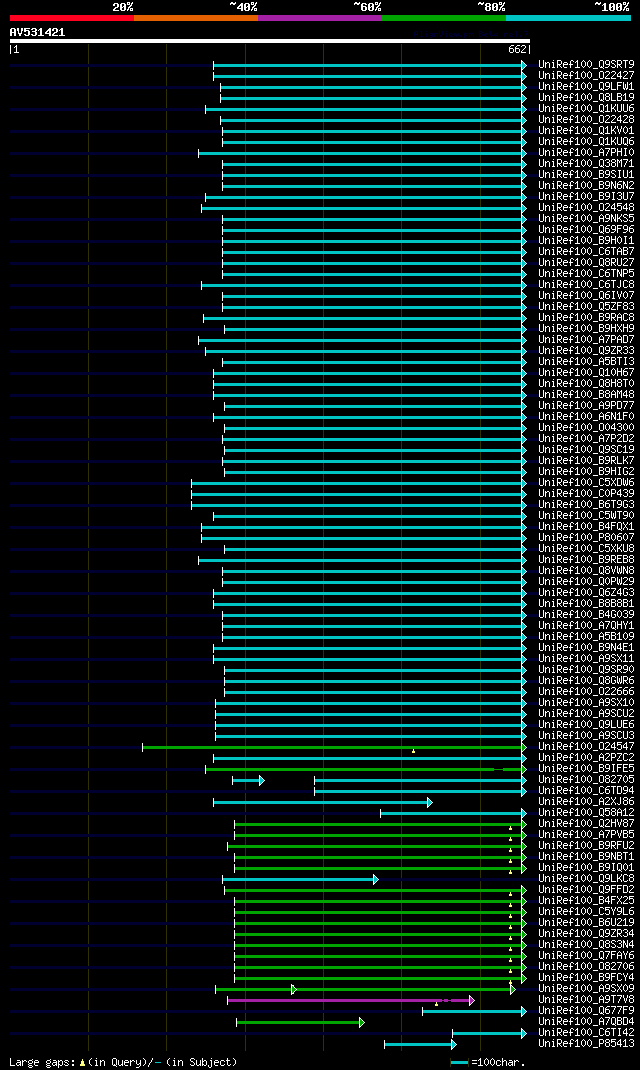The width and height of the screenshot is (640, 1070).
Task: Click the alignment bar of UniRef100_Q9LKC8
Action: click(x=297, y=880)
